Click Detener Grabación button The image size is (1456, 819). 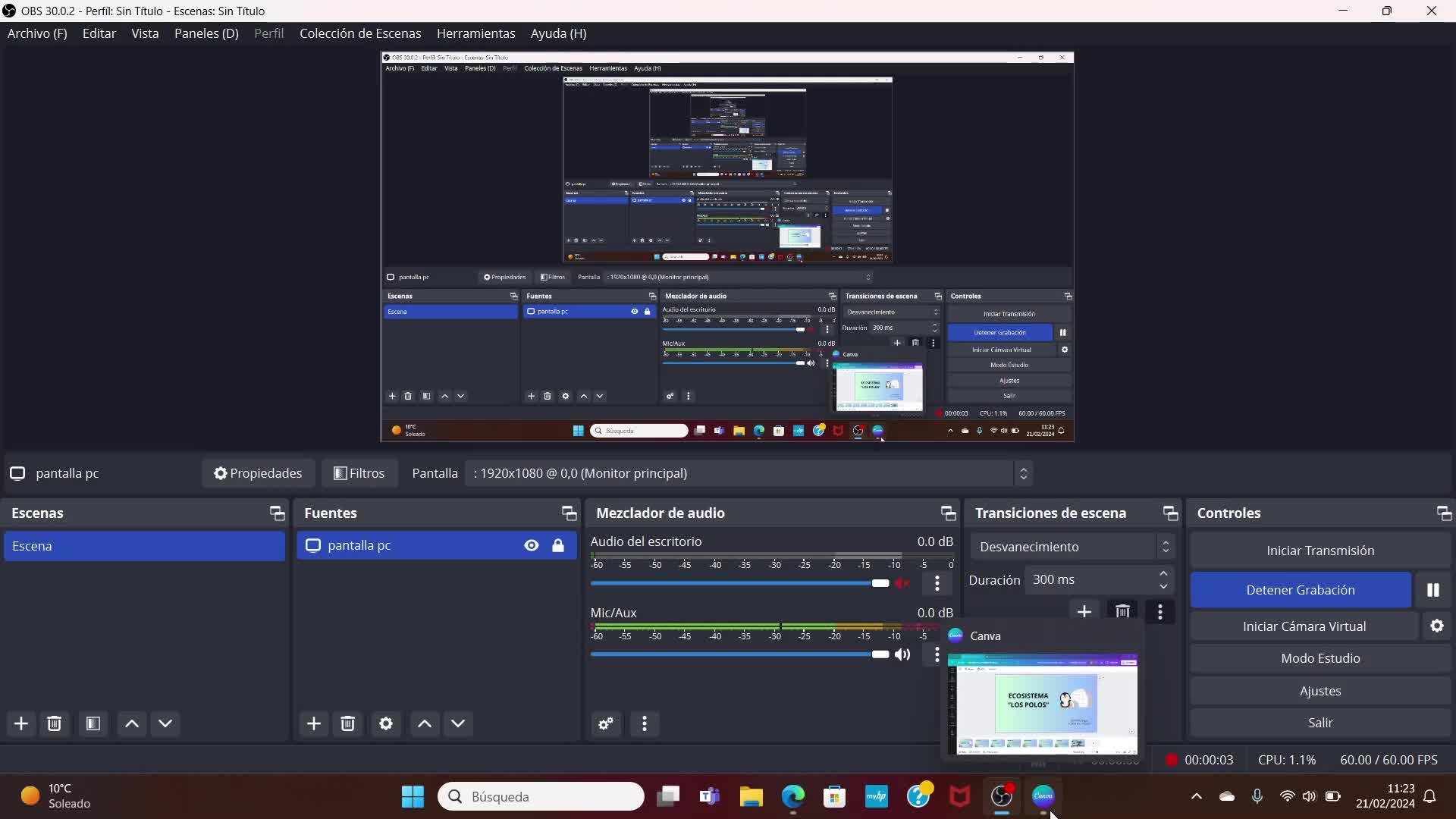pyautogui.click(x=1300, y=590)
